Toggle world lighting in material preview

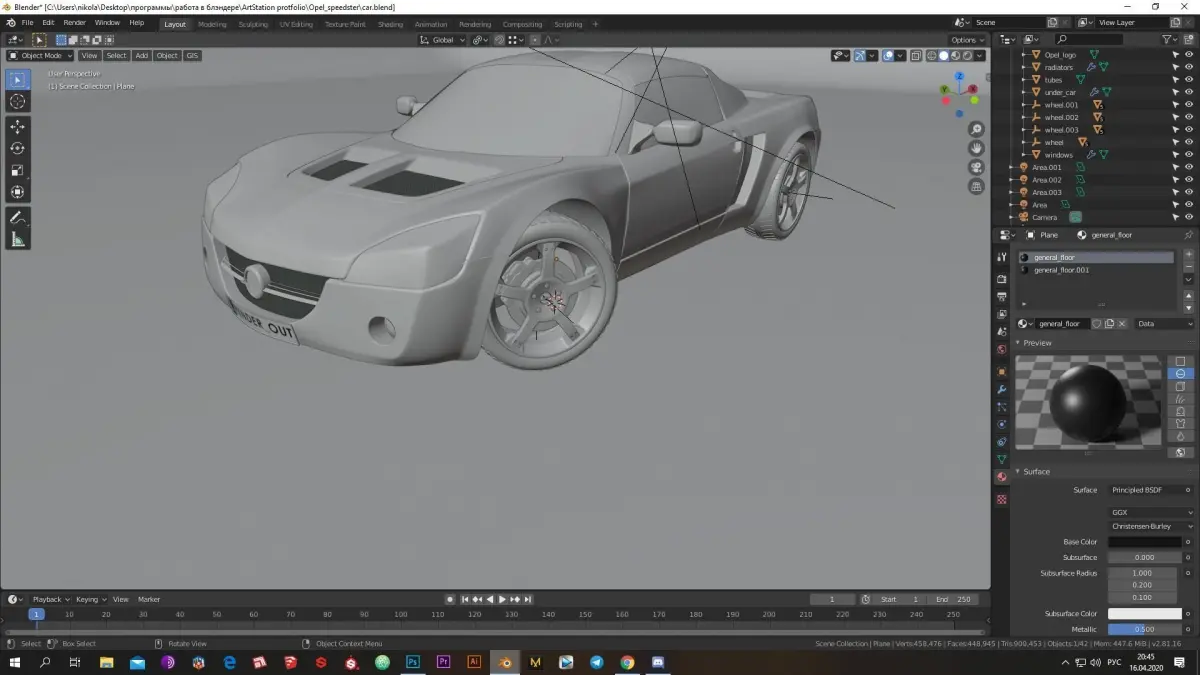coord(1180,452)
